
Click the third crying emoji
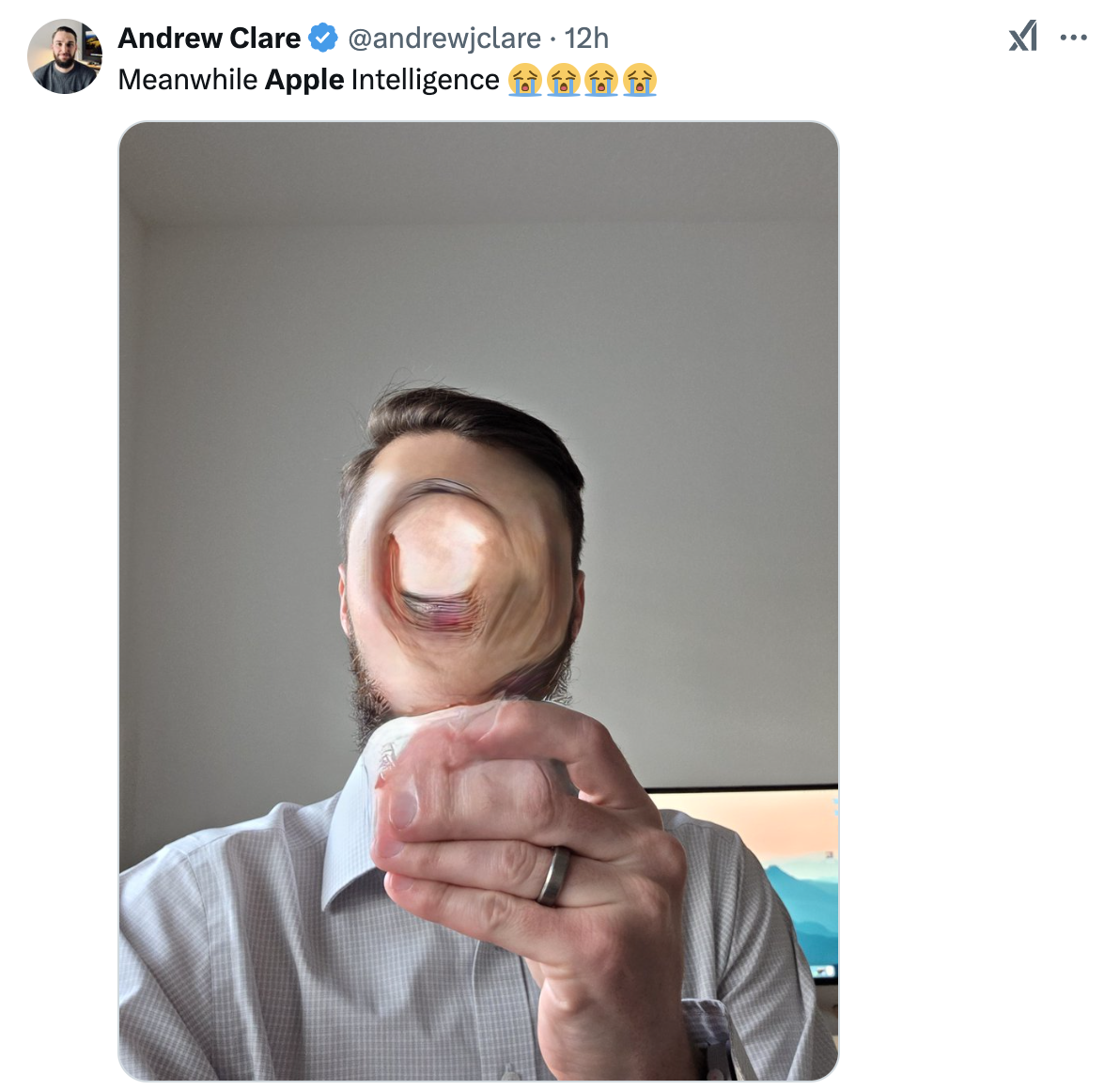click(x=601, y=79)
